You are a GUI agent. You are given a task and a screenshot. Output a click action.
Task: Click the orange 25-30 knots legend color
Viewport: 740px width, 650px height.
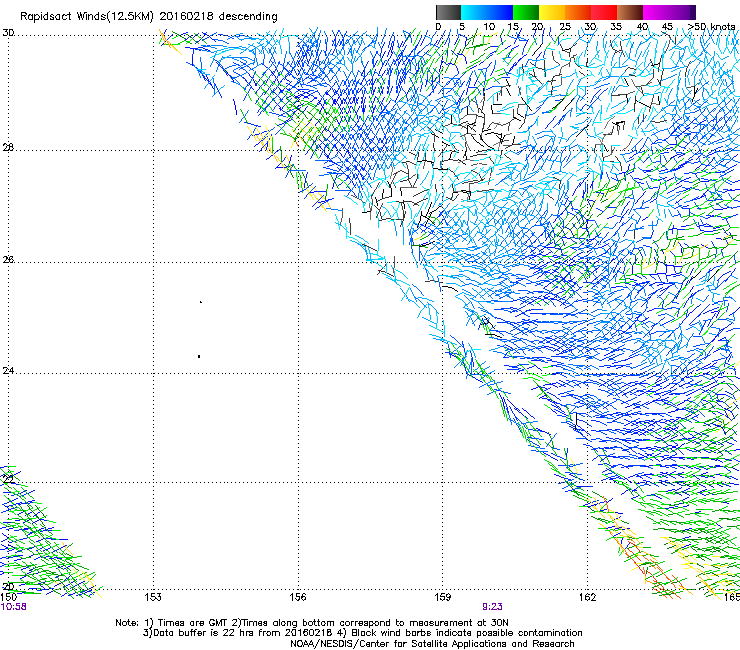pyautogui.click(x=578, y=12)
